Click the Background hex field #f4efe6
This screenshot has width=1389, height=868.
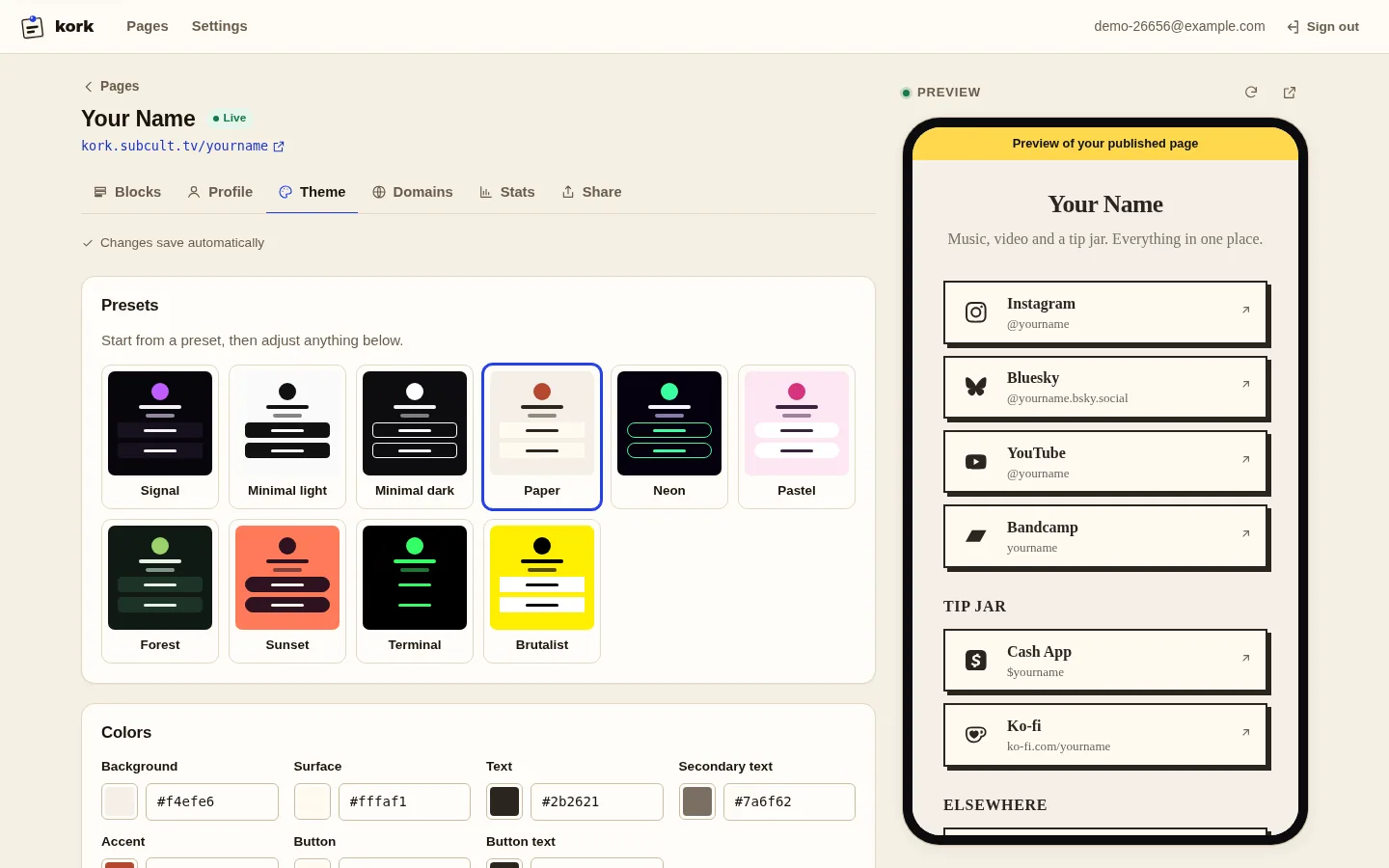click(x=212, y=801)
